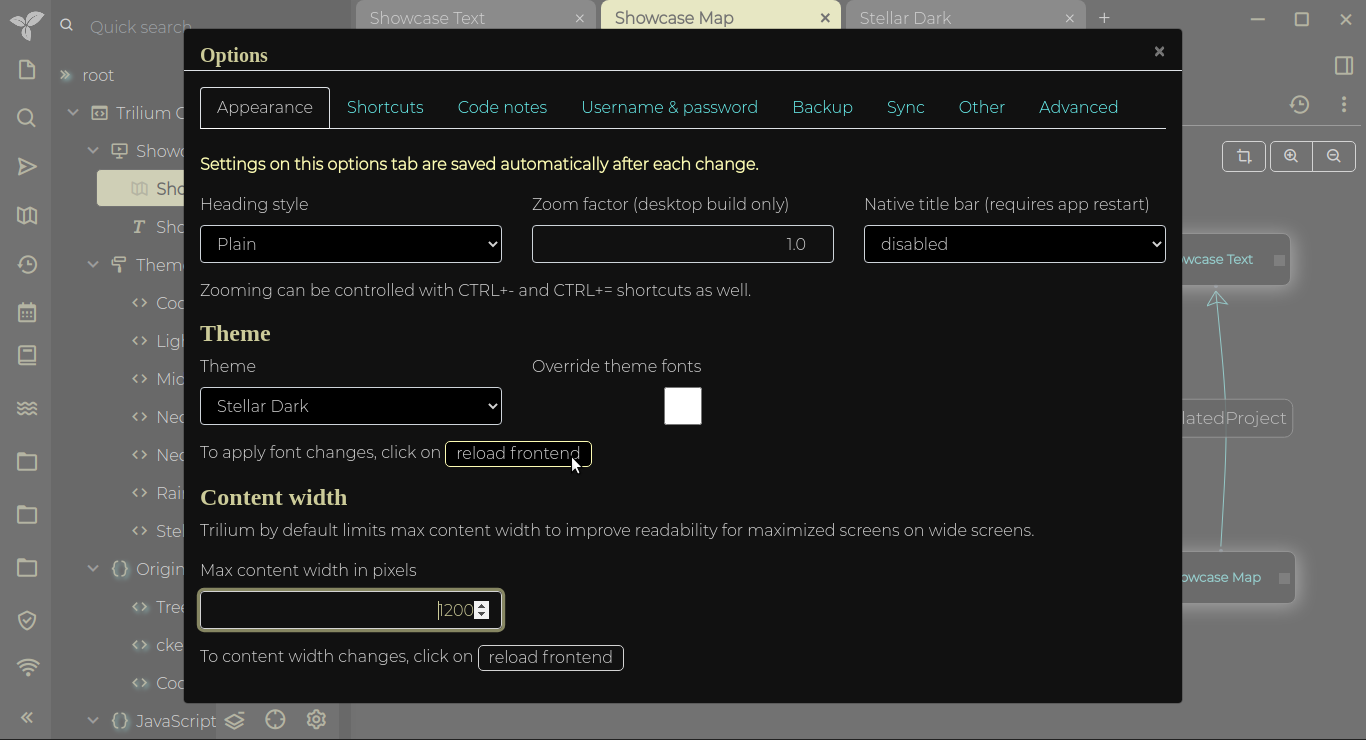Switch to the Shortcuts options tab

(x=385, y=107)
